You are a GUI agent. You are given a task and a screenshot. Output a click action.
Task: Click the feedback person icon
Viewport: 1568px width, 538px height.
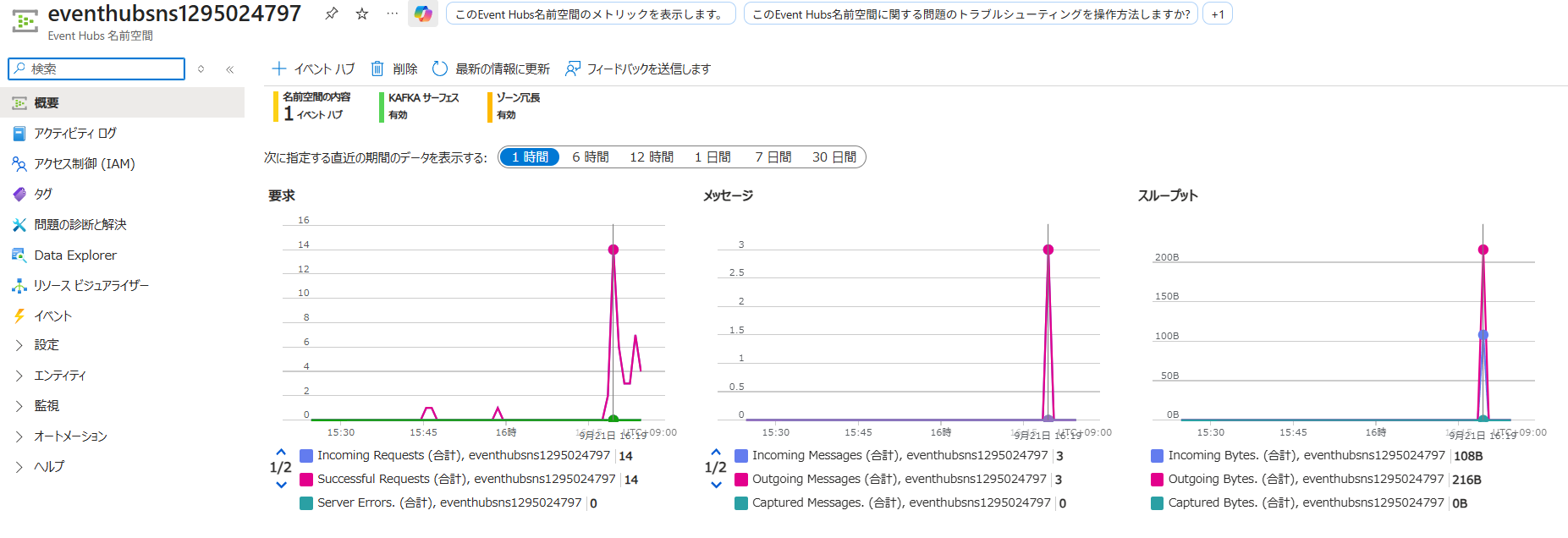click(x=573, y=69)
